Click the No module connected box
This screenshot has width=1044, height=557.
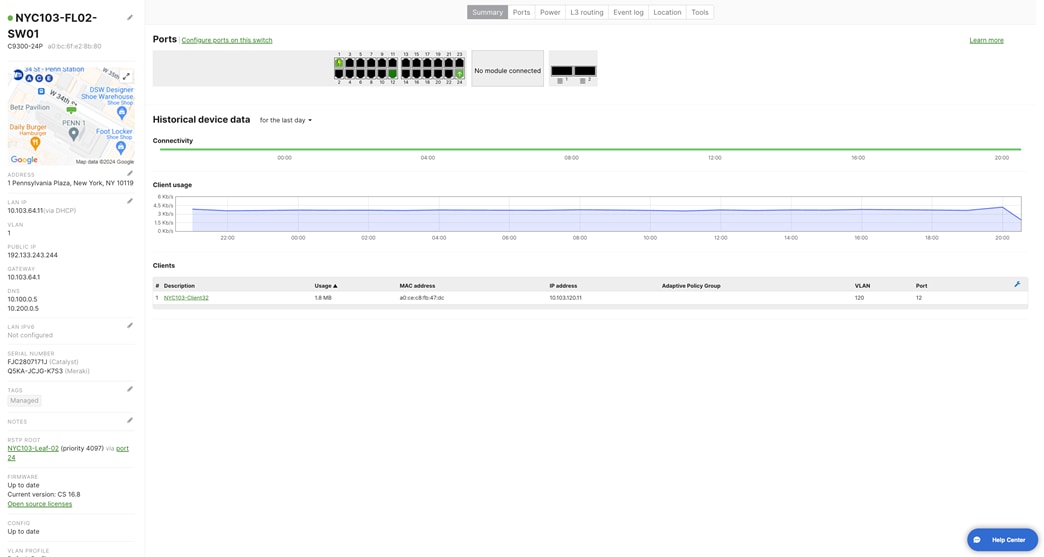(x=507, y=69)
